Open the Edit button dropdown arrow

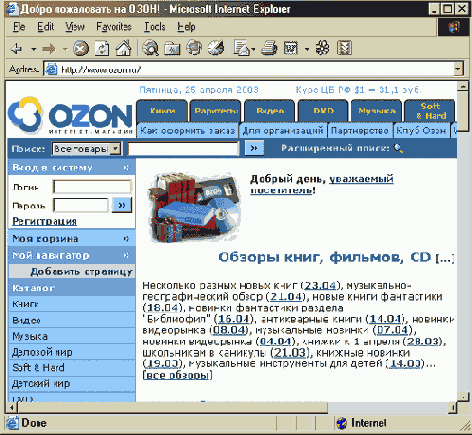[307, 49]
